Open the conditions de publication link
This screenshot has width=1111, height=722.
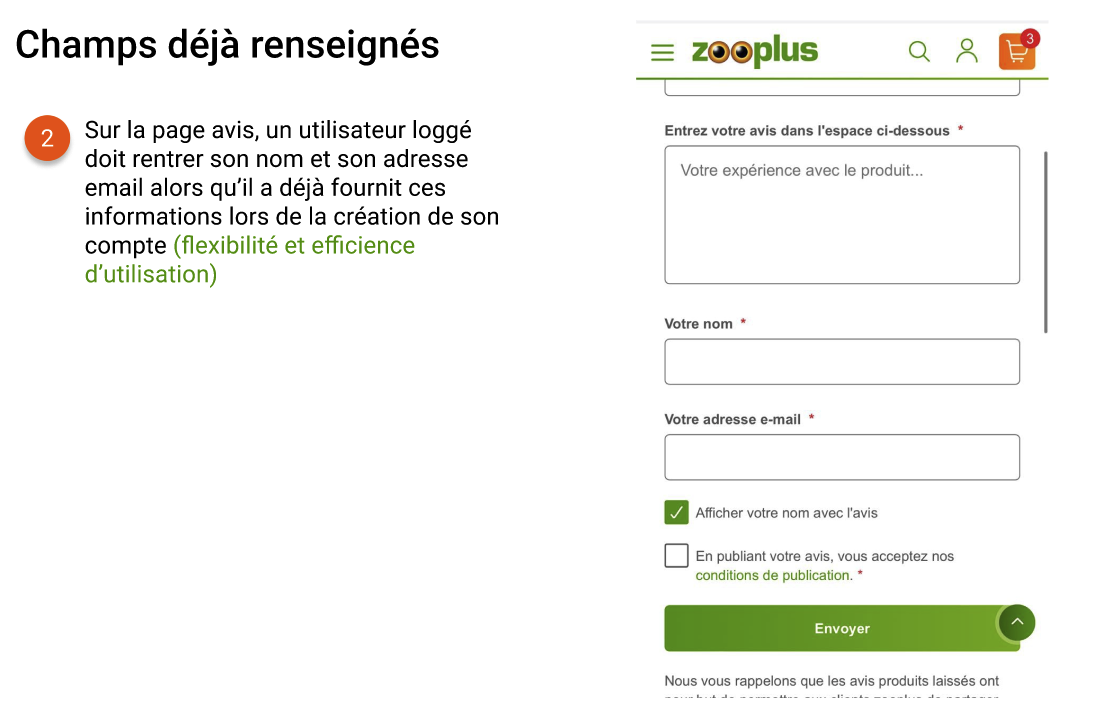774,576
